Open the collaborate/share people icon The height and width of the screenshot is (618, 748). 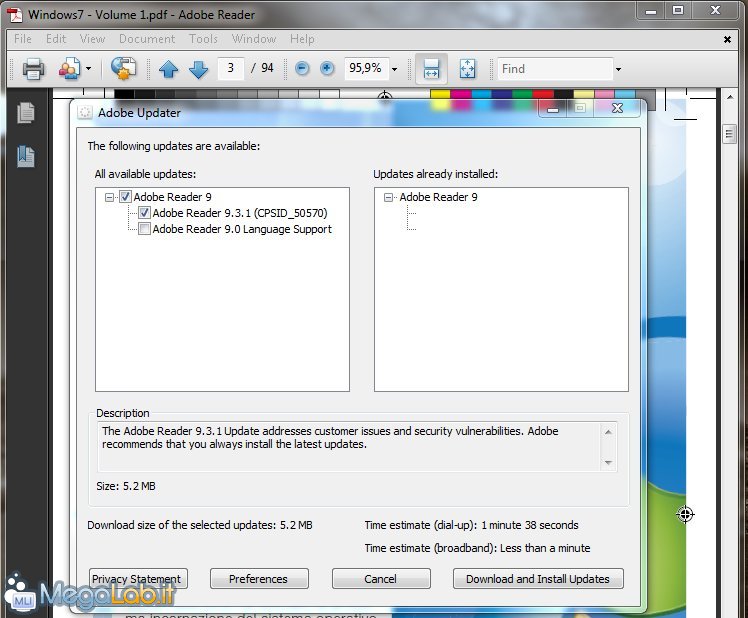click(70, 69)
